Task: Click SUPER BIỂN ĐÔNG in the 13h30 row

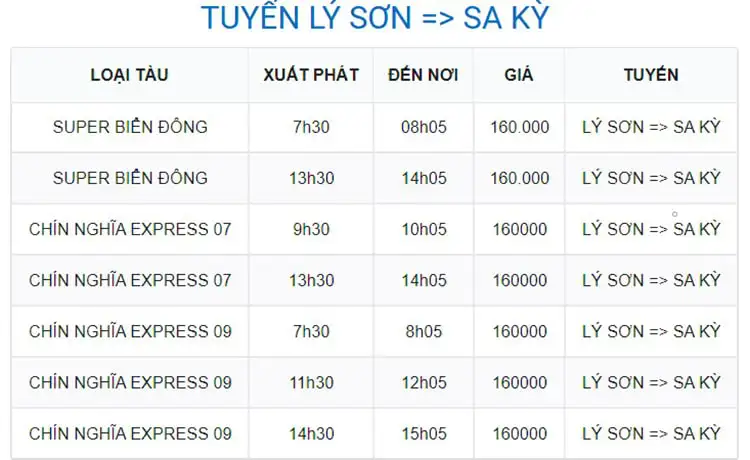Action: click(x=130, y=178)
